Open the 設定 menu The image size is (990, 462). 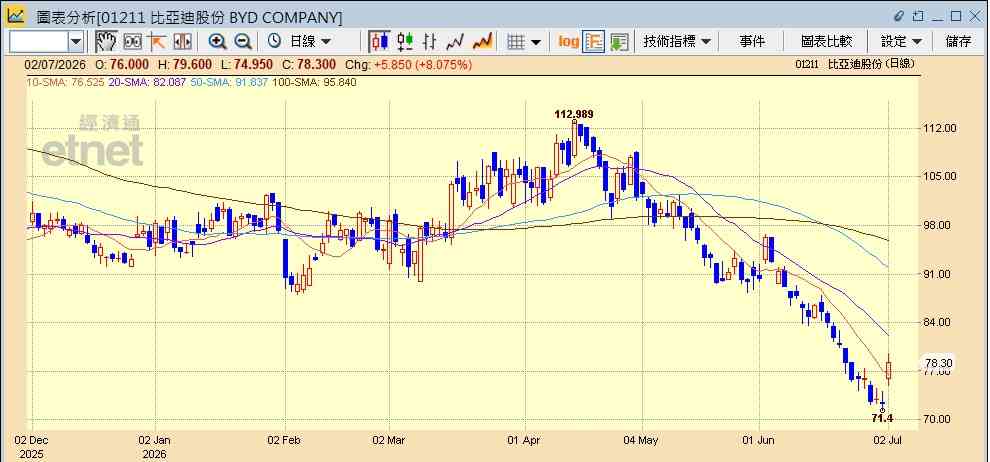[x=902, y=42]
